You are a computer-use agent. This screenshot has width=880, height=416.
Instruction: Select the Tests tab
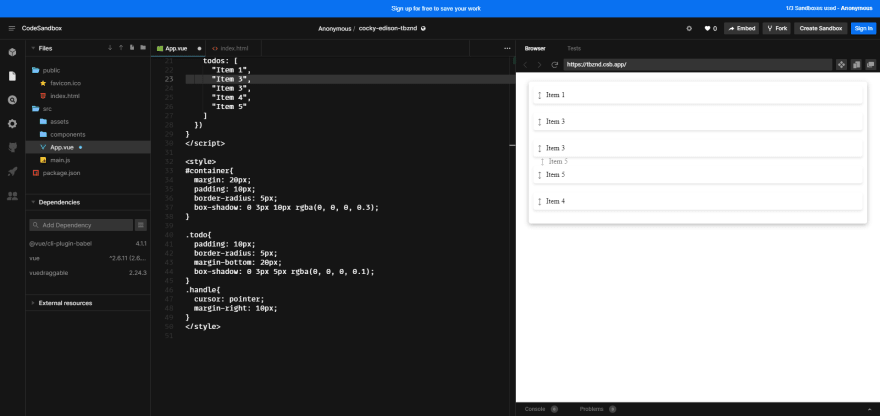click(x=574, y=48)
